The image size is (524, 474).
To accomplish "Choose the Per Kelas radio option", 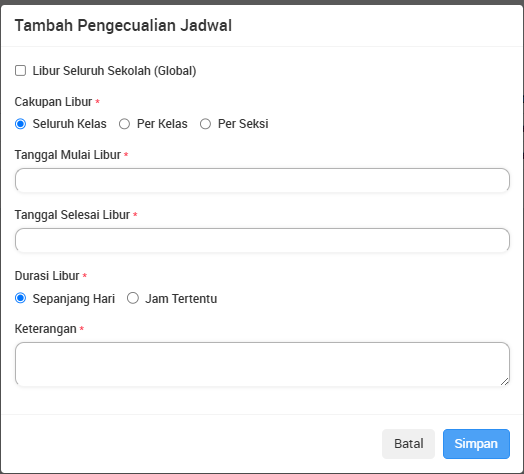I will click(124, 124).
